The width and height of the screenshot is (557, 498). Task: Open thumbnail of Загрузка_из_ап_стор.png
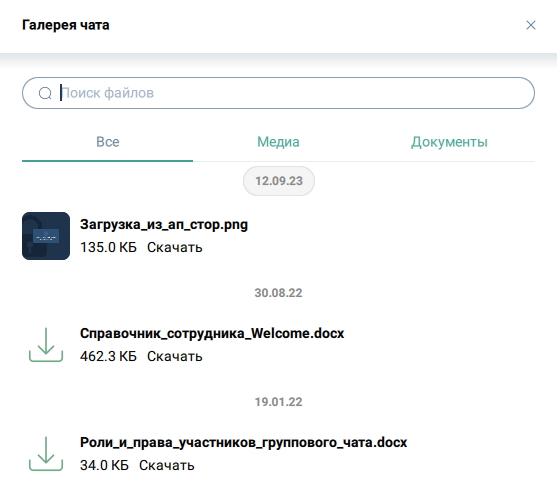point(46,236)
